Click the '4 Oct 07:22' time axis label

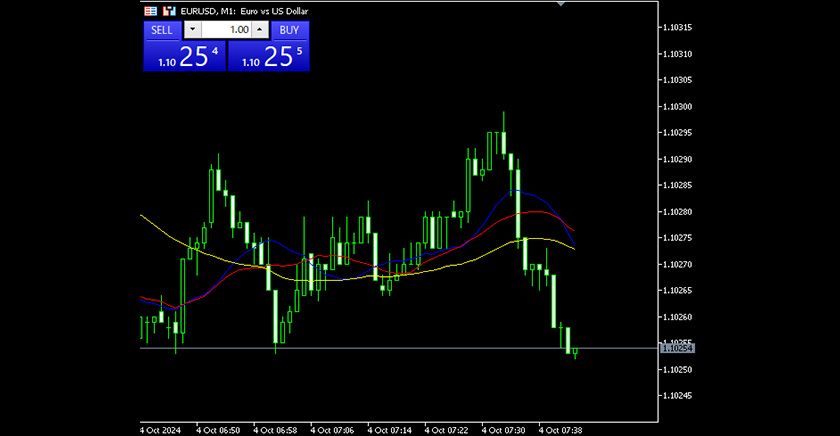[446, 430]
